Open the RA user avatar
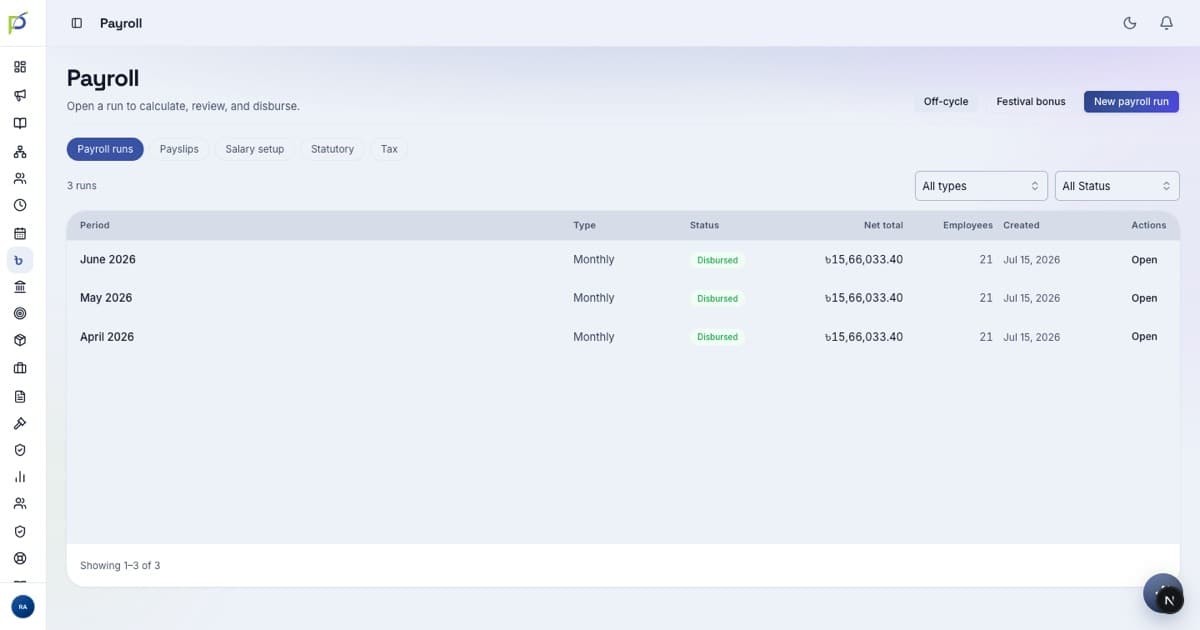 [x=22, y=606]
